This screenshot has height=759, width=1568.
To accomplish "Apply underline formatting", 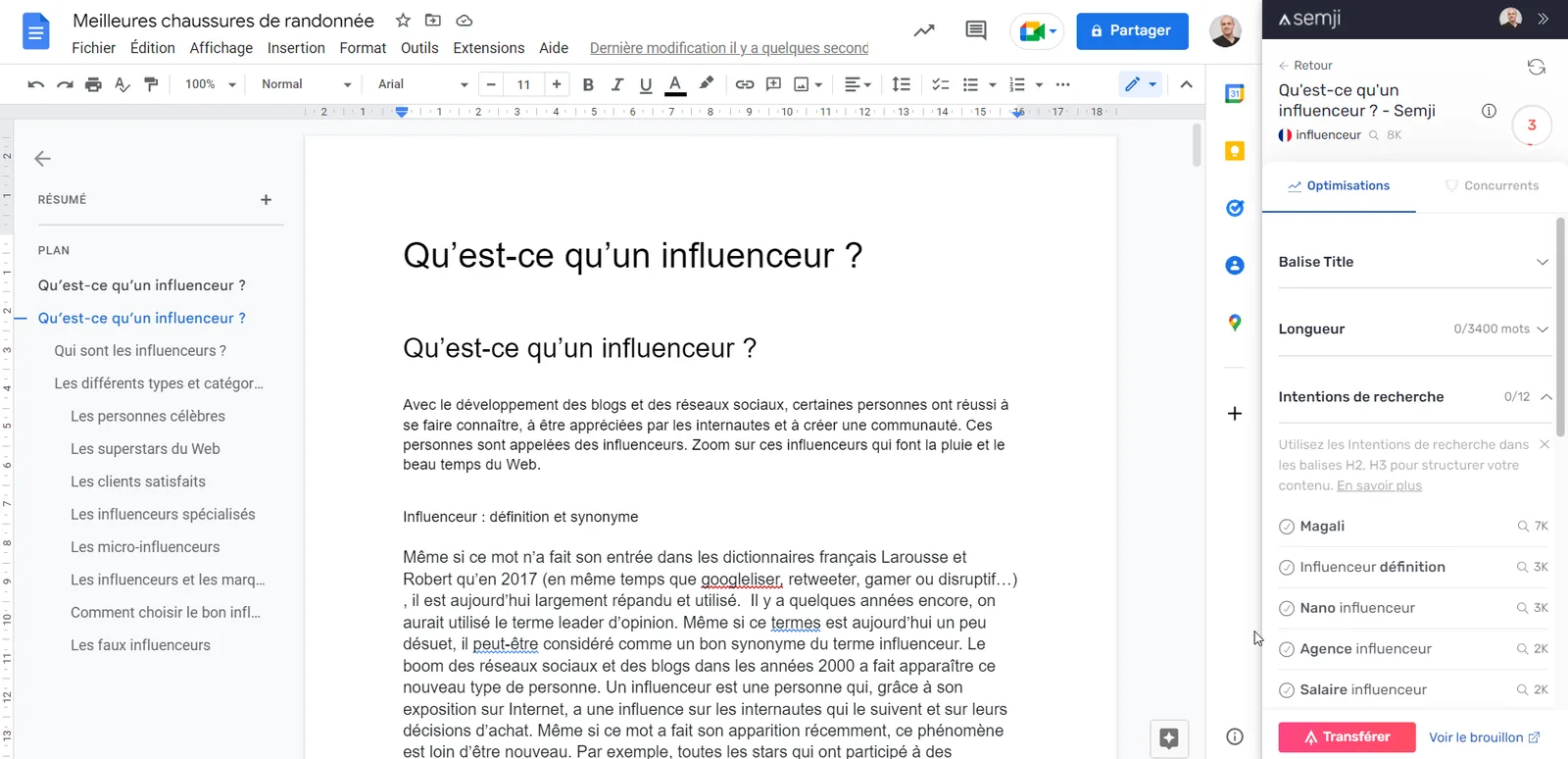I will (645, 84).
